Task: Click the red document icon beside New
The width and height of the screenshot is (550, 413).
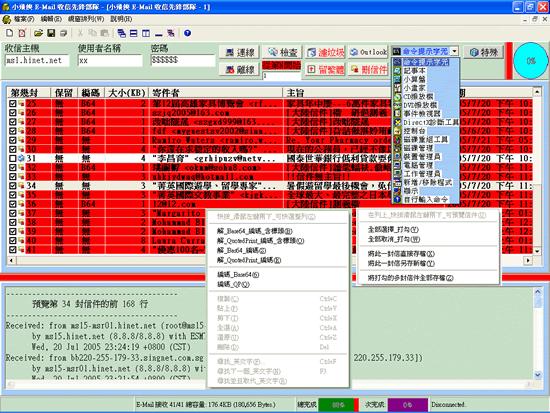Action: (x=22, y=33)
